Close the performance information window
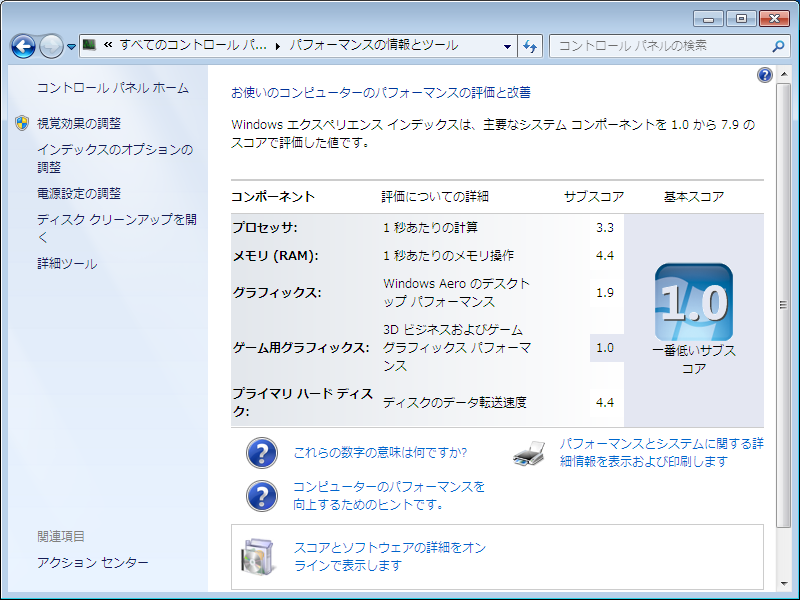Viewport: 800px width, 600px height. point(774,19)
